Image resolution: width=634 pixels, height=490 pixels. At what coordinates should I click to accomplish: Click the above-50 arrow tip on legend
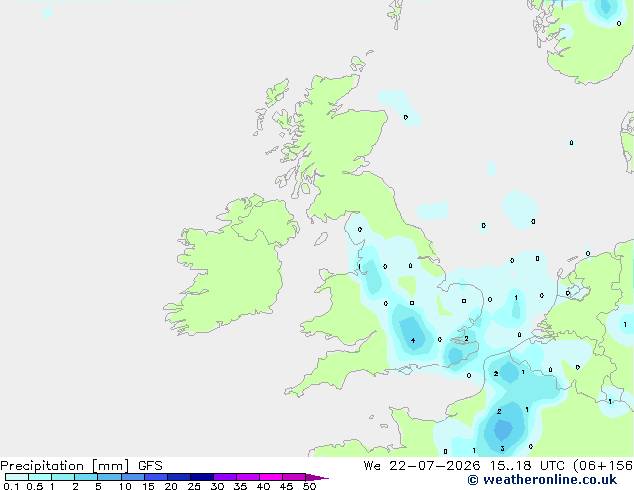click(317, 477)
